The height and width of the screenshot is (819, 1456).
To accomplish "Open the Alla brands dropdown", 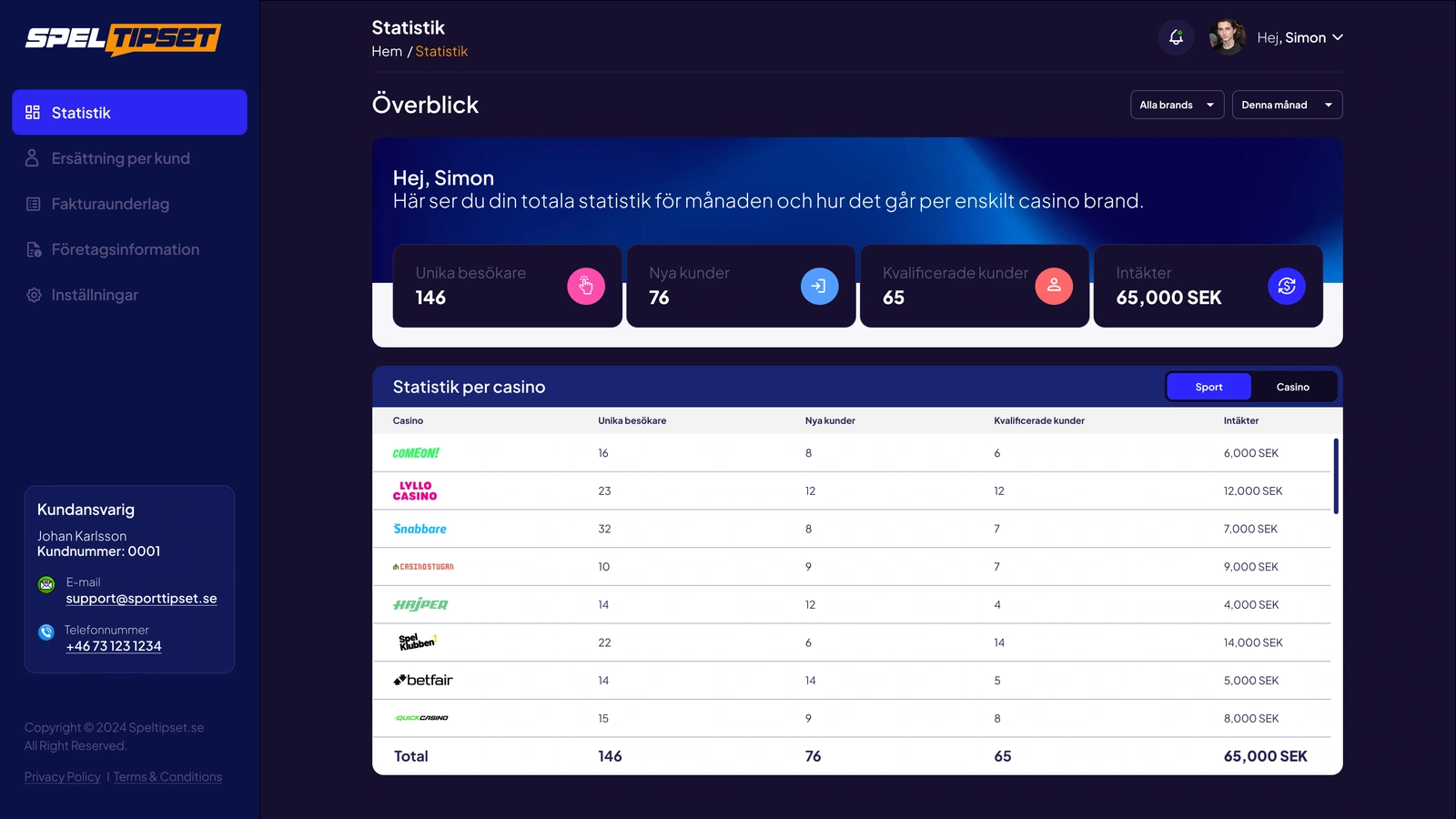I will 1177,105.
